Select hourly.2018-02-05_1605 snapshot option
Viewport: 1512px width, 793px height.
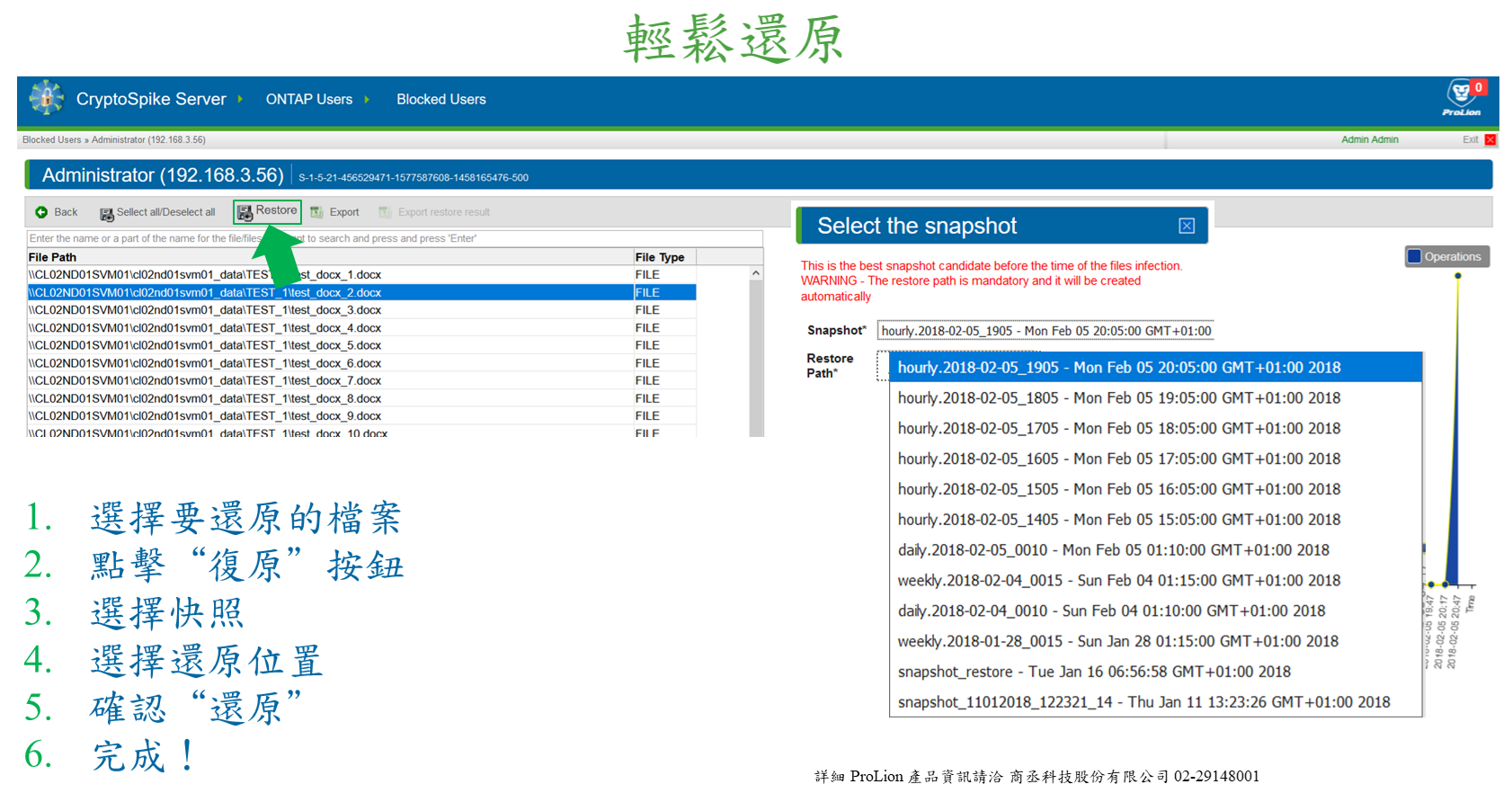[1155, 459]
